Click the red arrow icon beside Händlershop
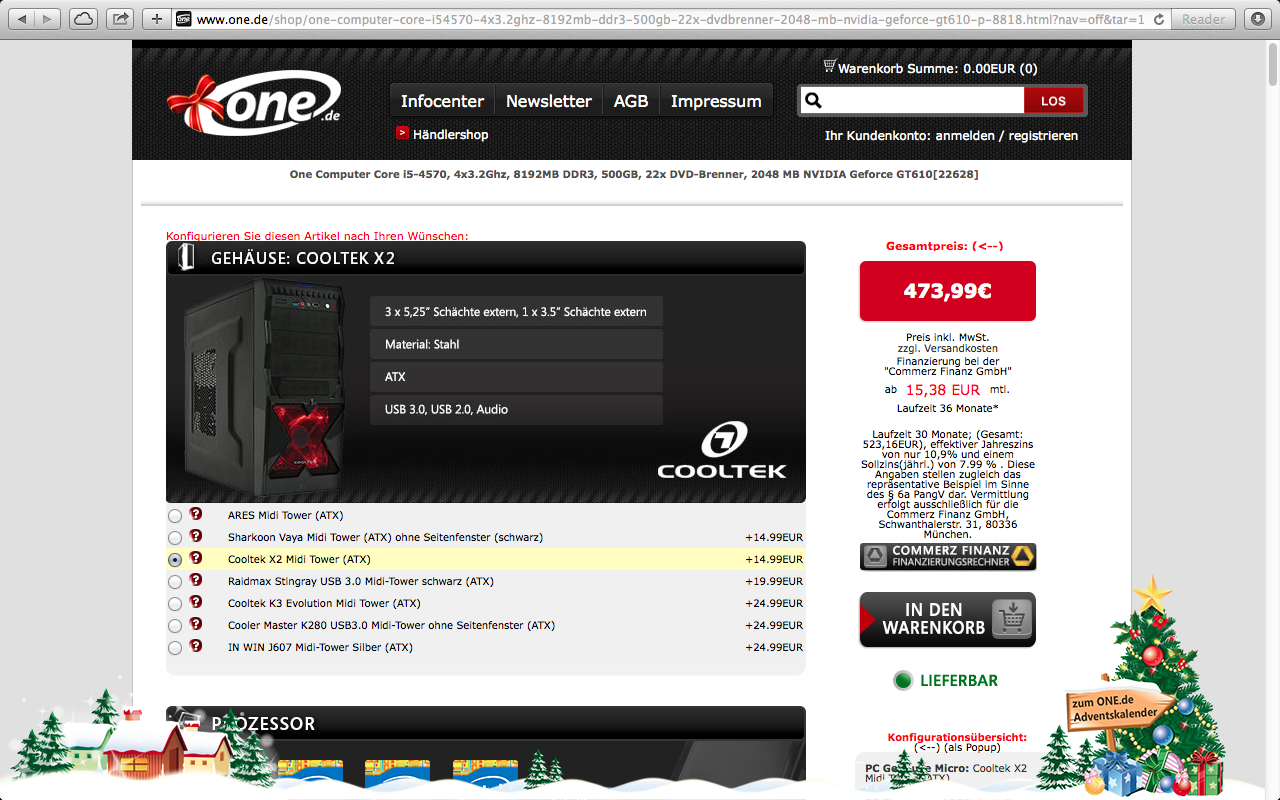 click(x=402, y=133)
